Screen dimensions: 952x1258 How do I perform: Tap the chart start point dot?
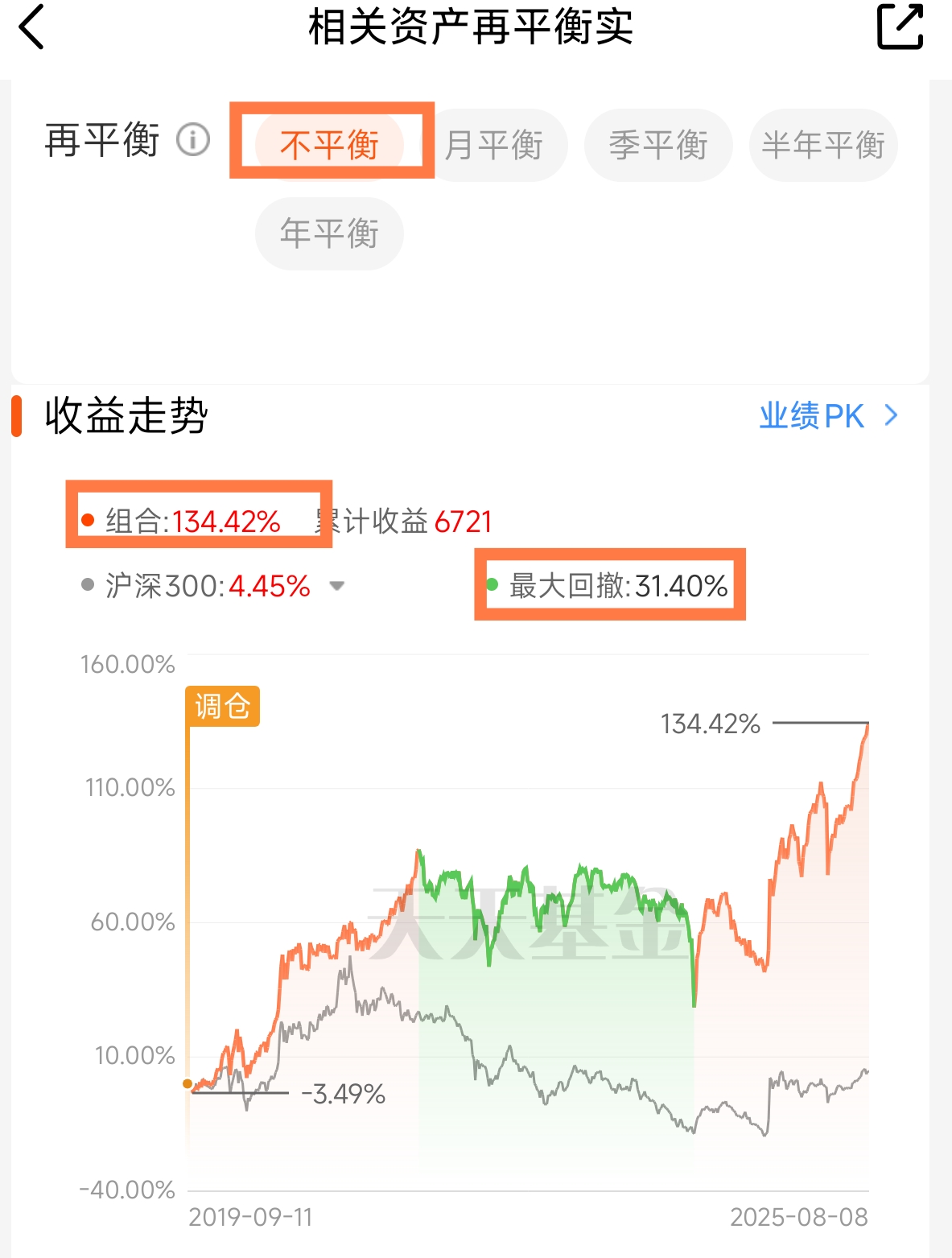coord(188,1084)
